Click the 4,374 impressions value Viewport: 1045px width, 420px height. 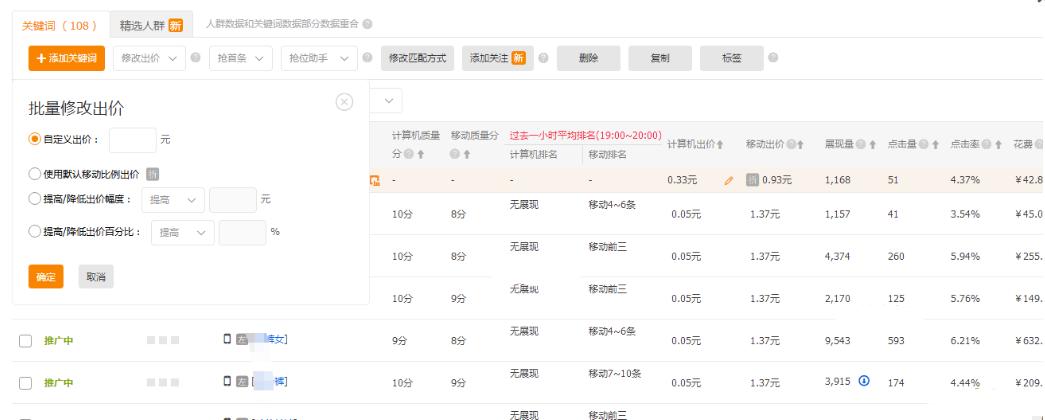(837, 257)
